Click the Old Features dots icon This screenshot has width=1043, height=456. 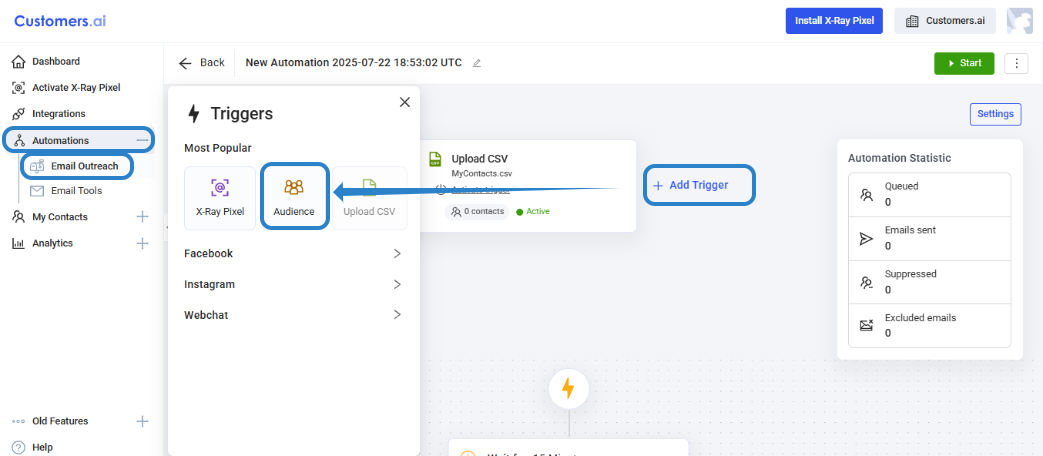coord(19,421)
